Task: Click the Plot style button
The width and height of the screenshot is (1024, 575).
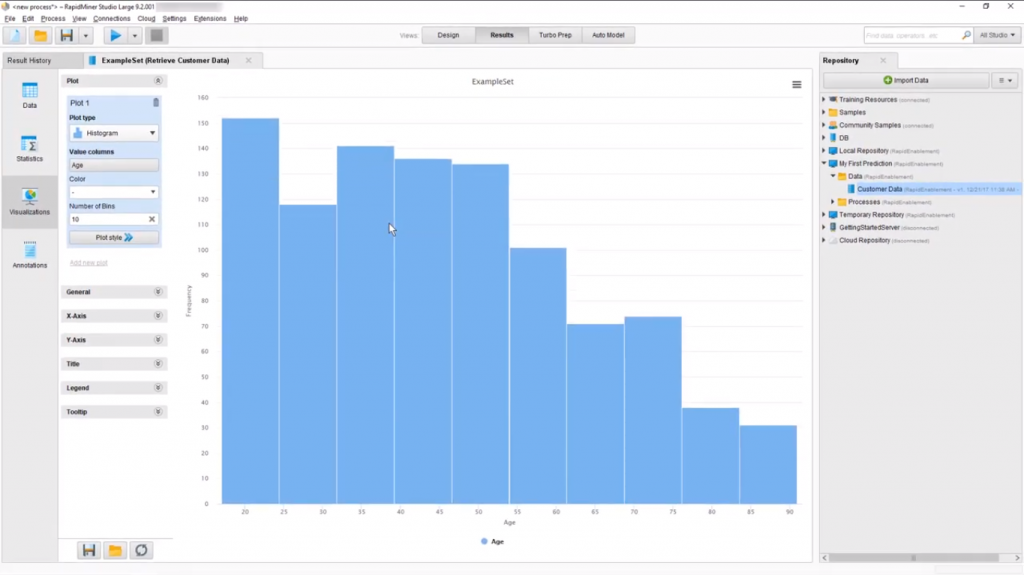Action: coord(114,238)
